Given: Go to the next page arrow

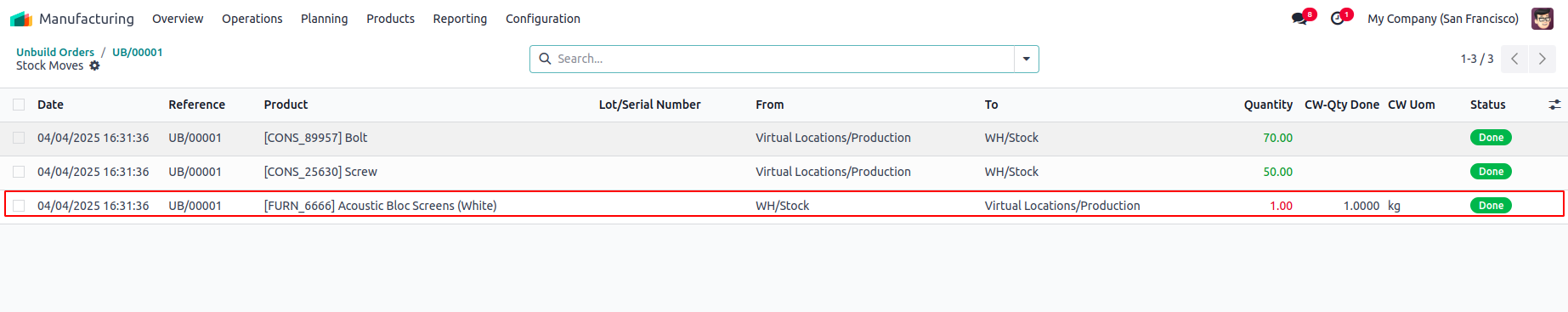Looking at the screenshot, I should 1543,59.
